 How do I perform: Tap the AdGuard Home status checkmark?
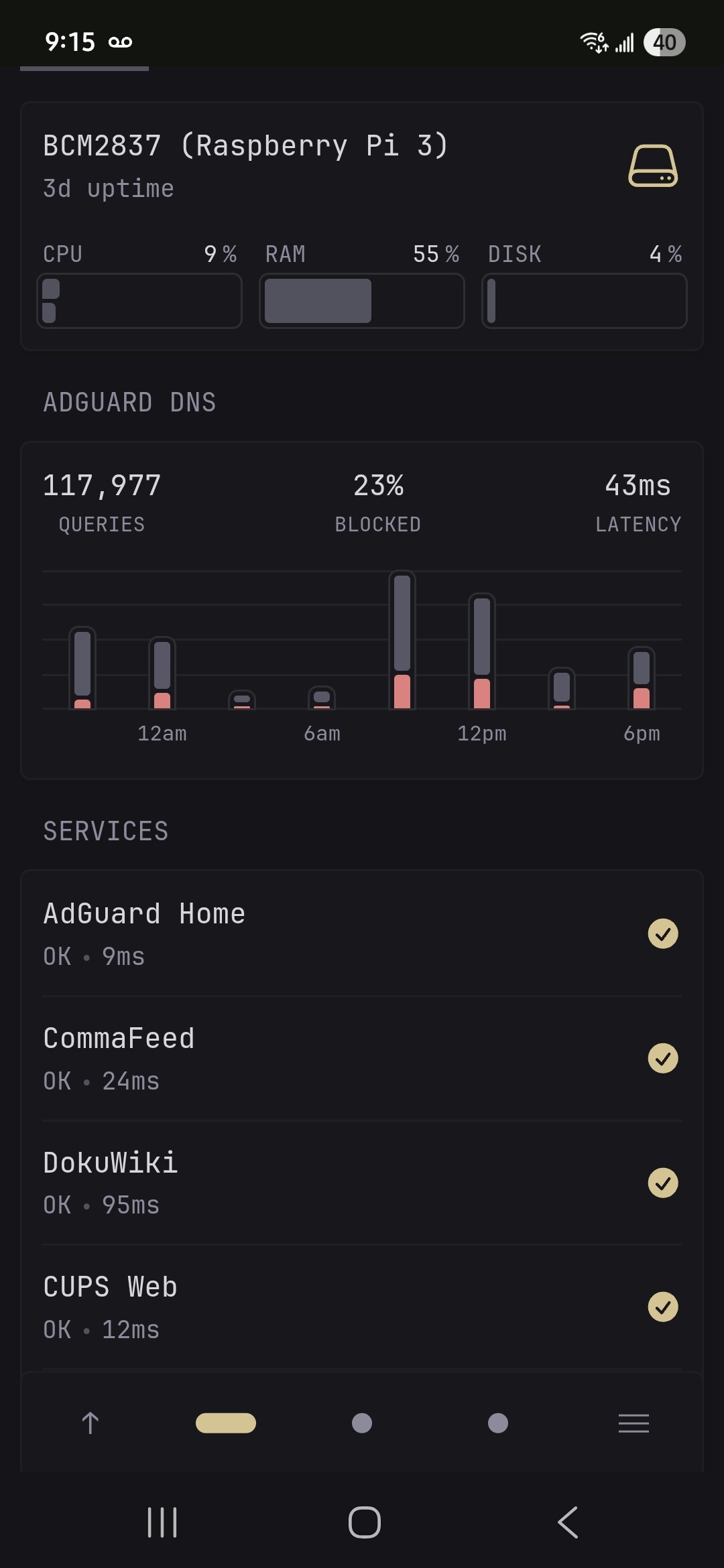tap(663, 933)
